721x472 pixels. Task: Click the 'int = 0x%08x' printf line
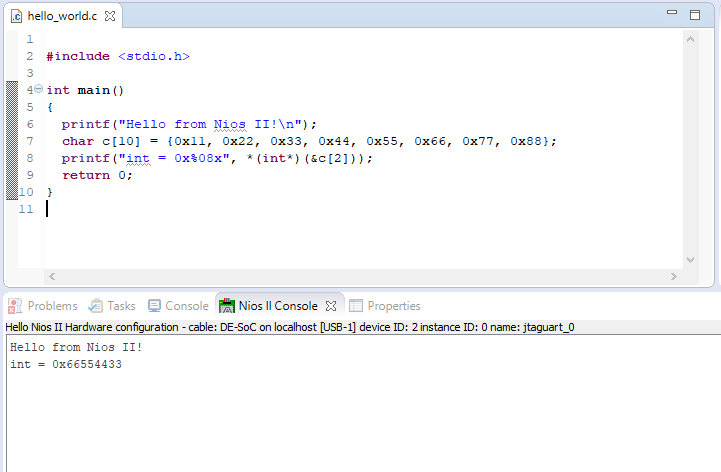click(x=217, y=158)
